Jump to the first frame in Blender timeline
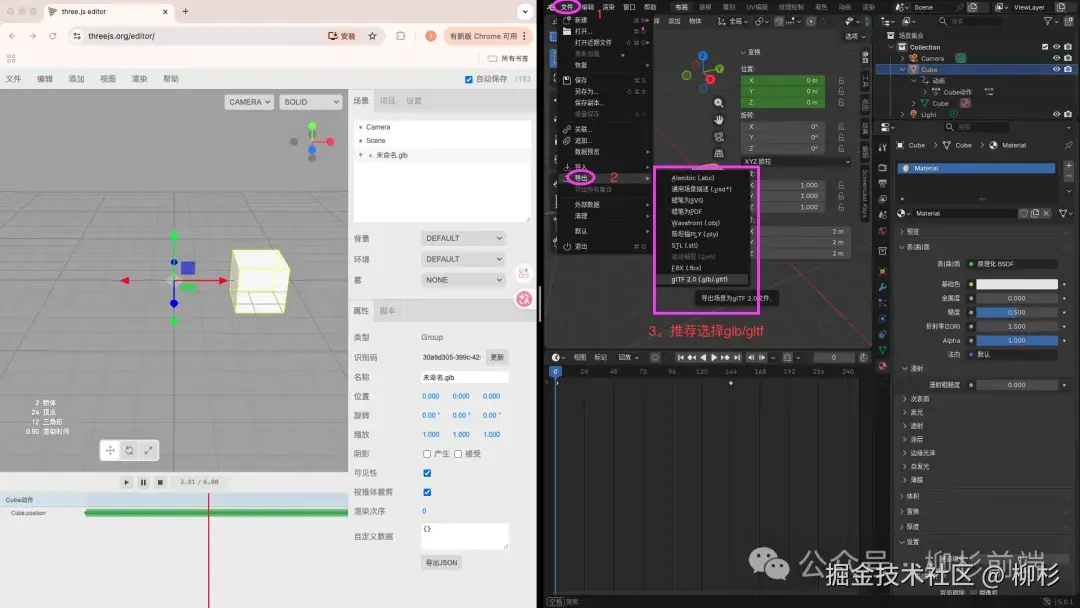Screen dimensions: 1080x608 coord(681,357)
